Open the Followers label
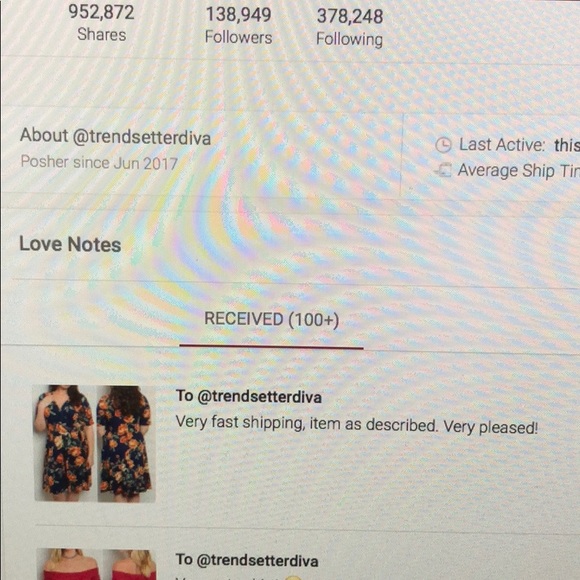Viewport: 580px width, 580px height. tap(239, 37)
